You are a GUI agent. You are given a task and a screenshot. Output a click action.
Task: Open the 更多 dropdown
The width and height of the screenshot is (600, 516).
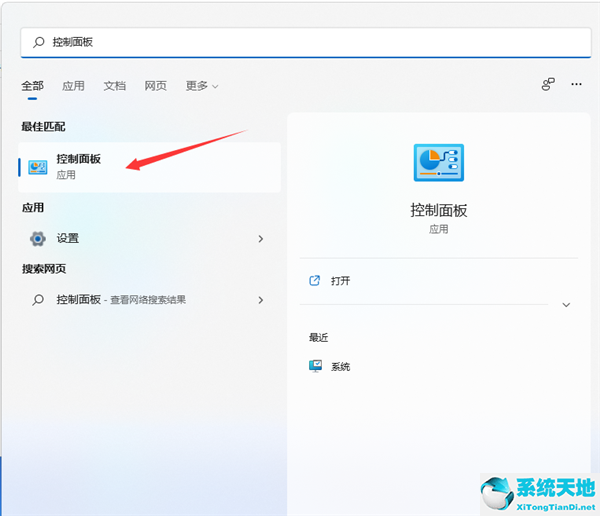point(202,86)
